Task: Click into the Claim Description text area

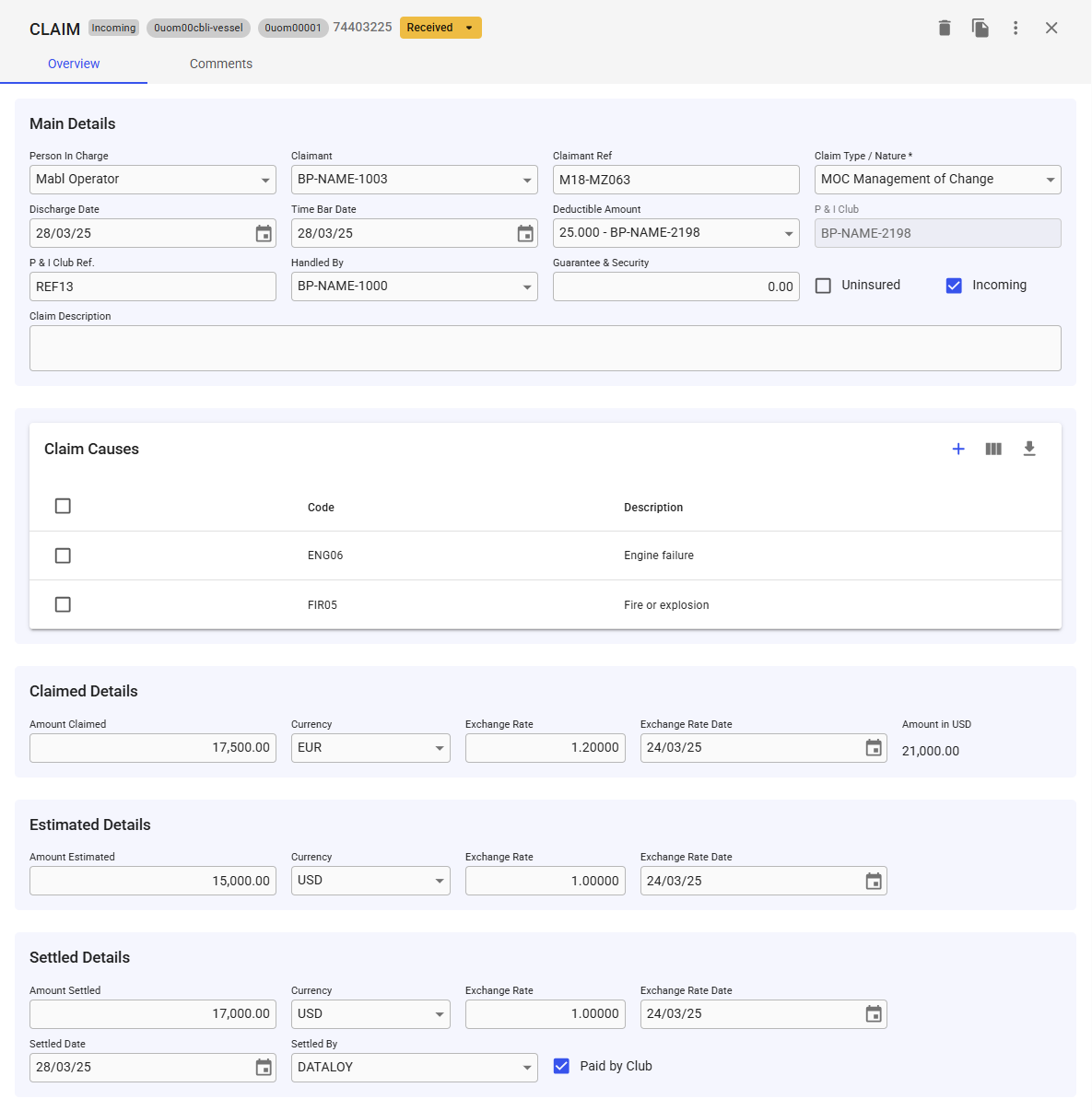Action: coord(545,348)
